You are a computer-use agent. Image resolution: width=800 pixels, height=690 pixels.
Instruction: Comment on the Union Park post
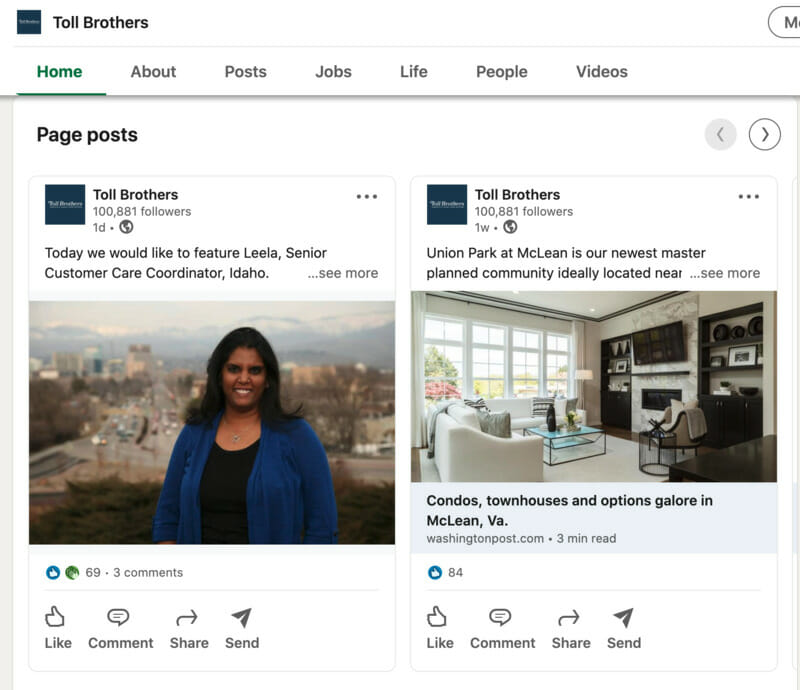(x=503, y=628)
